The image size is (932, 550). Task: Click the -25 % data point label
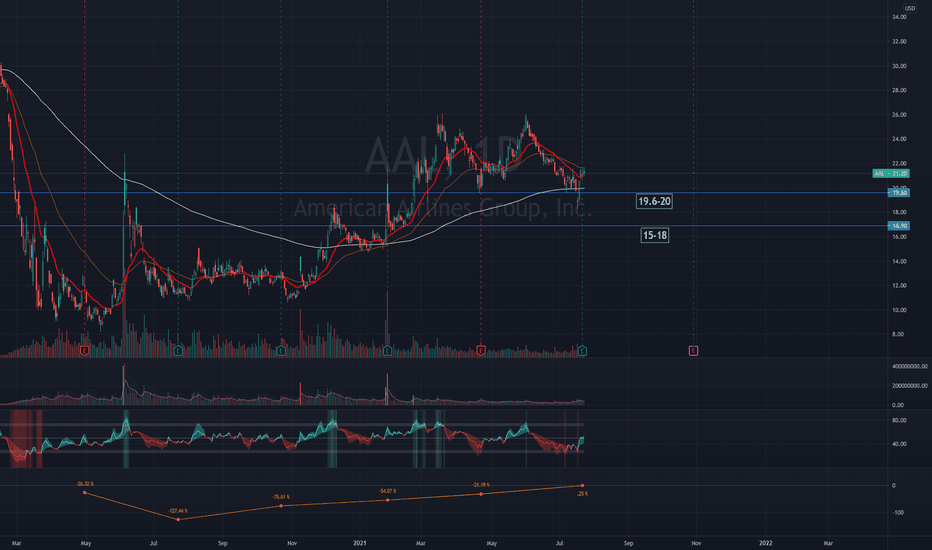582,494
